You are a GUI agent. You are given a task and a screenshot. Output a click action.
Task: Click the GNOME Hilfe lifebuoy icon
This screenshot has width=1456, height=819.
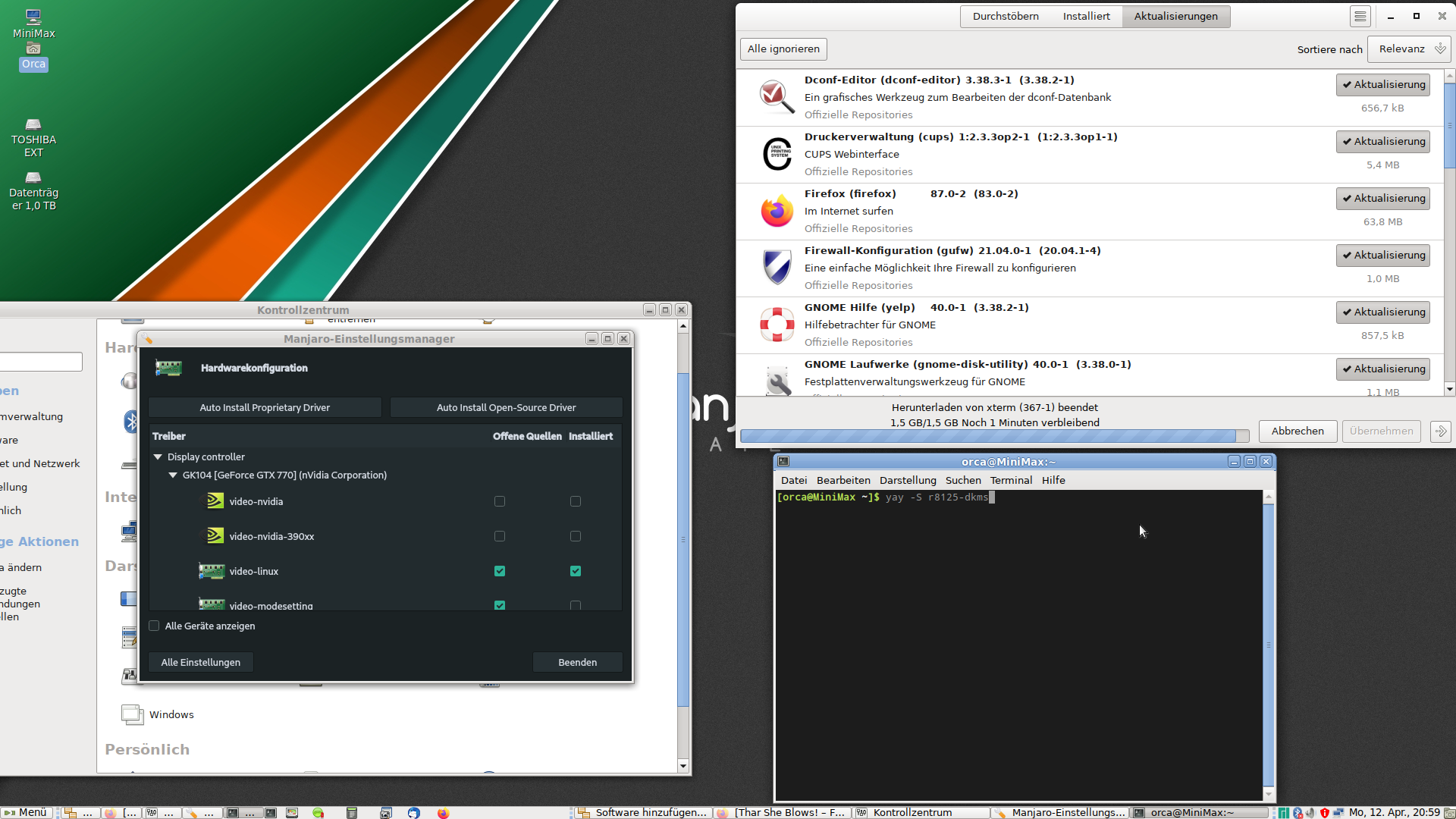pos(777,325)
